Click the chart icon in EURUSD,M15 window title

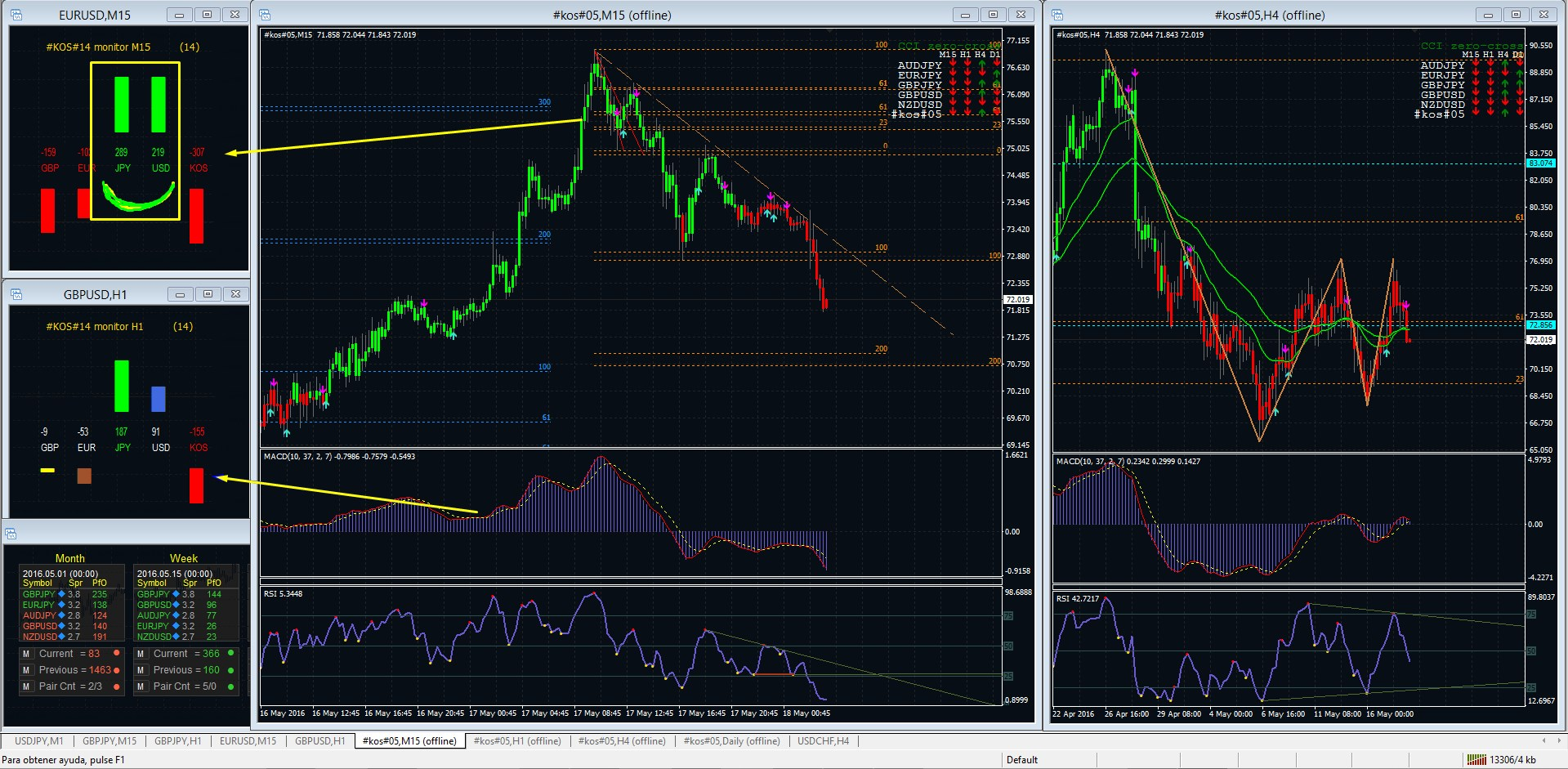(16, 15)
